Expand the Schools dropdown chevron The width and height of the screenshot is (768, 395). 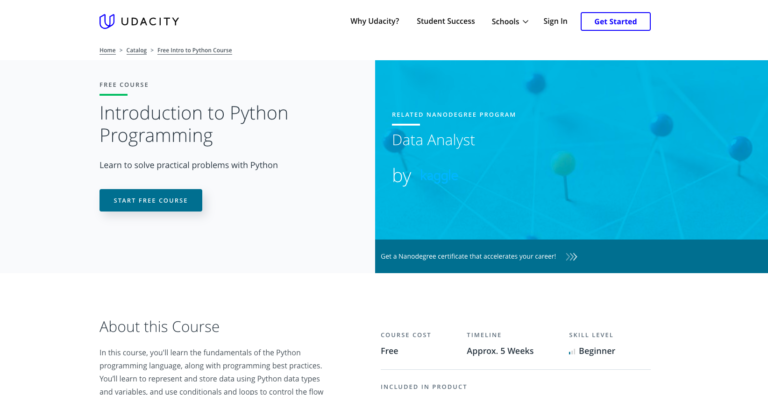click(x=526, y=22)
